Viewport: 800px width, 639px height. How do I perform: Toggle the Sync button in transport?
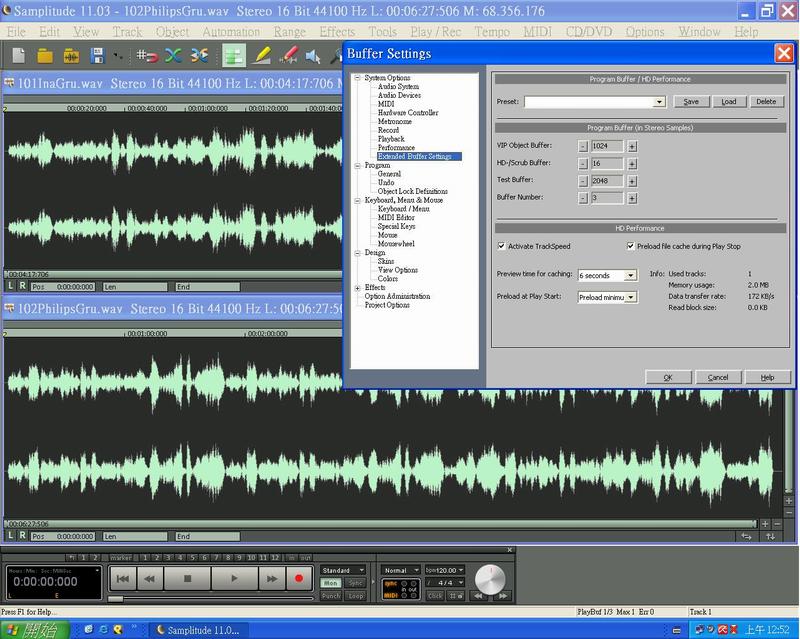(x=355, y=583)
